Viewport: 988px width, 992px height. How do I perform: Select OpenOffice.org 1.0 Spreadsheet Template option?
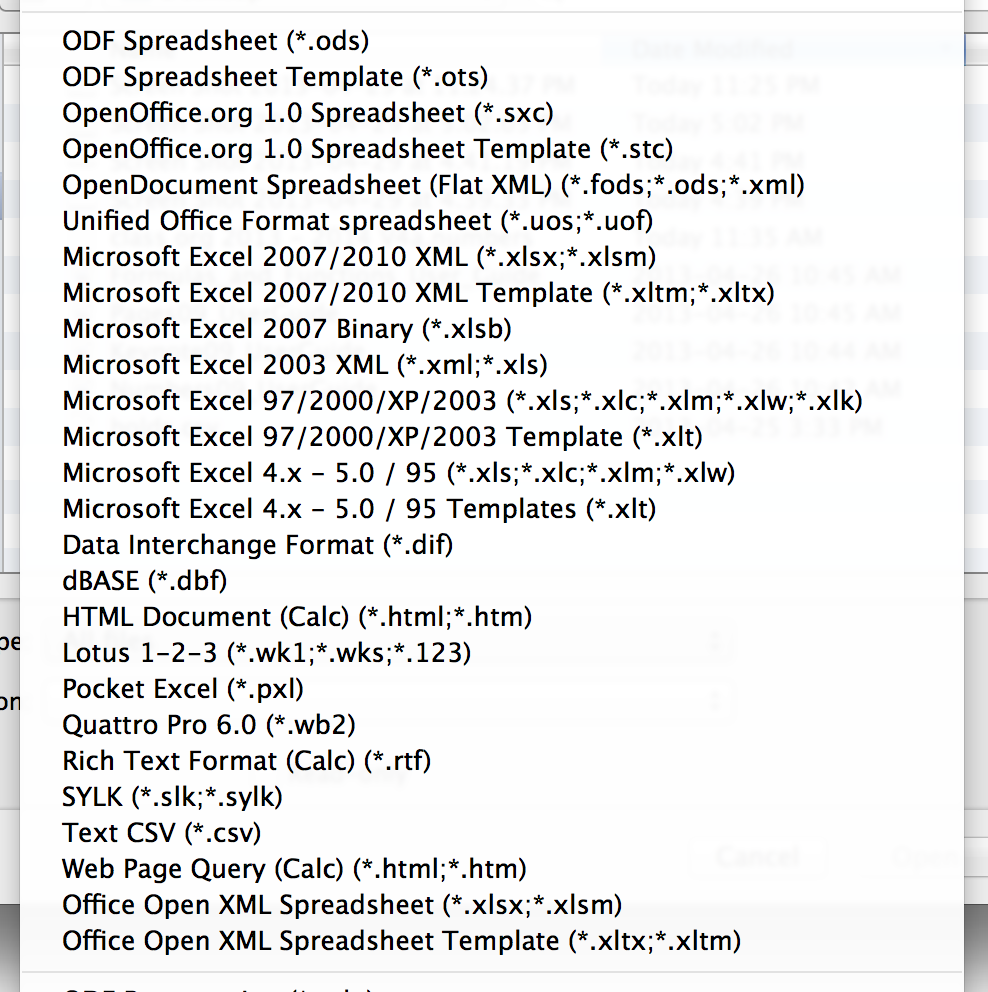coord(367,149)
